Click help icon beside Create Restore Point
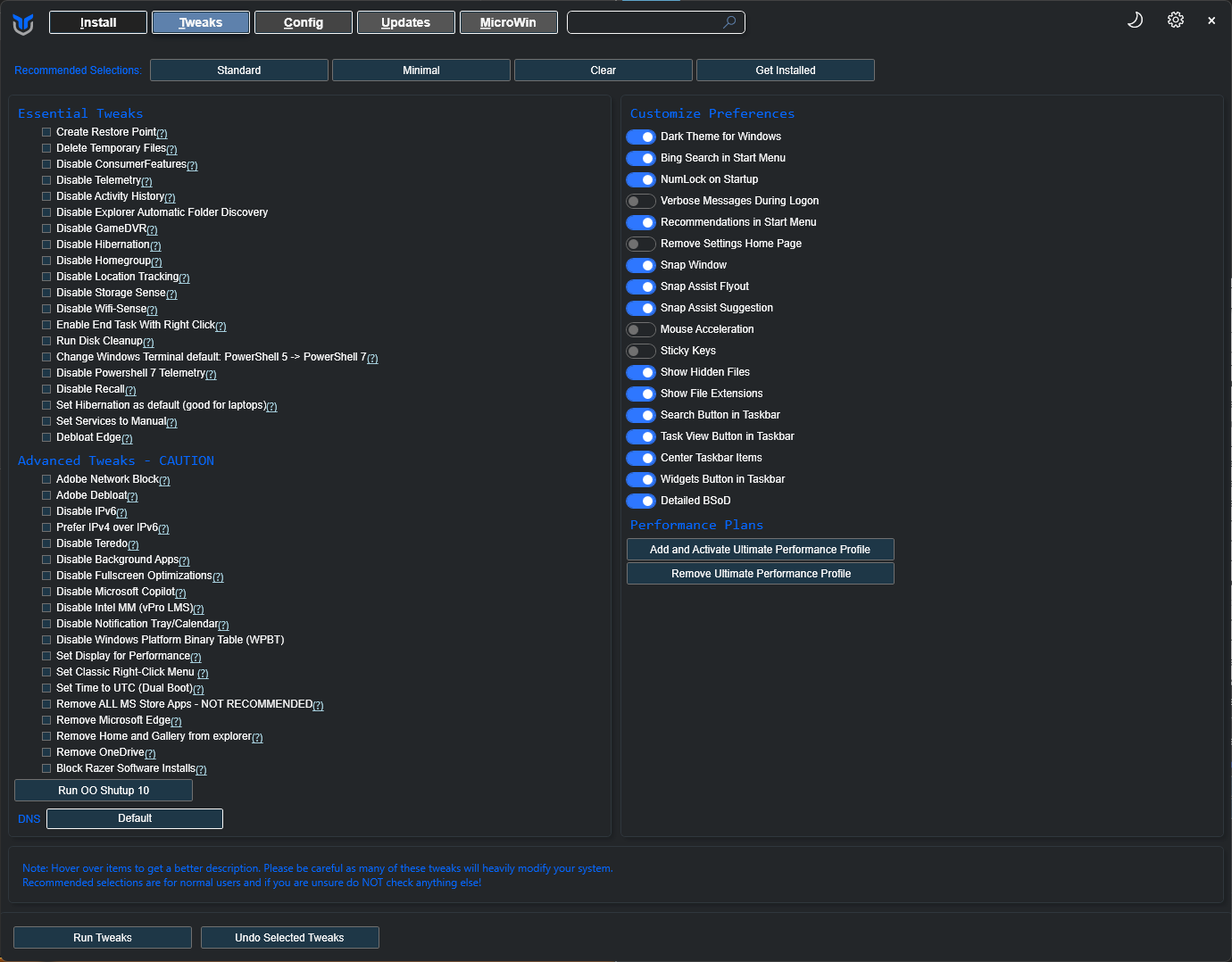The width and height of the screenshot is (1232, 962). click(162, 134)
